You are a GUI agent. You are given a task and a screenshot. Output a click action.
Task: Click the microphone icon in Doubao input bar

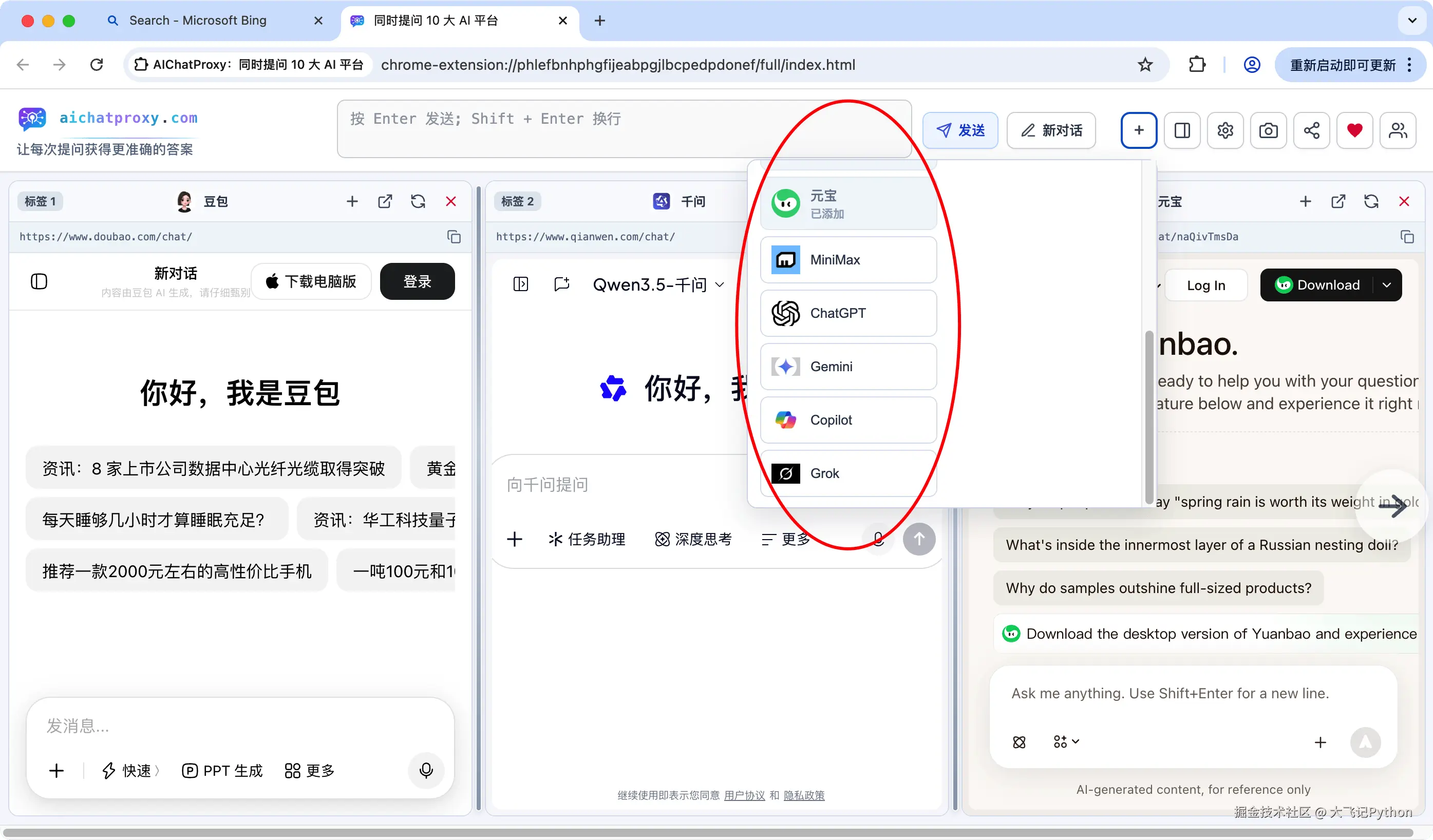pyautogui.click(x=426, y=771)
